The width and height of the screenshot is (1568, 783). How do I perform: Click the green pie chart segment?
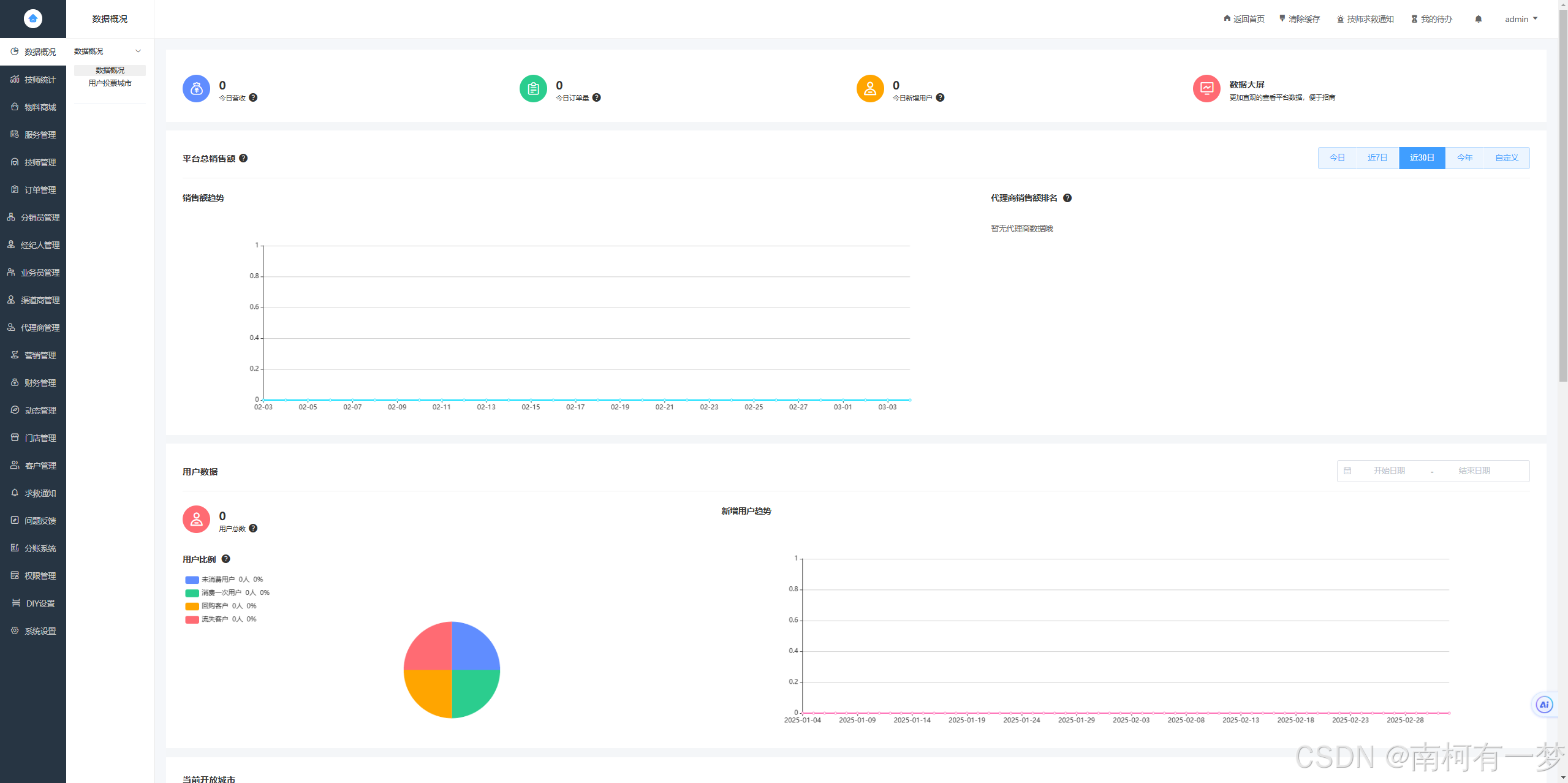point(473,691)
